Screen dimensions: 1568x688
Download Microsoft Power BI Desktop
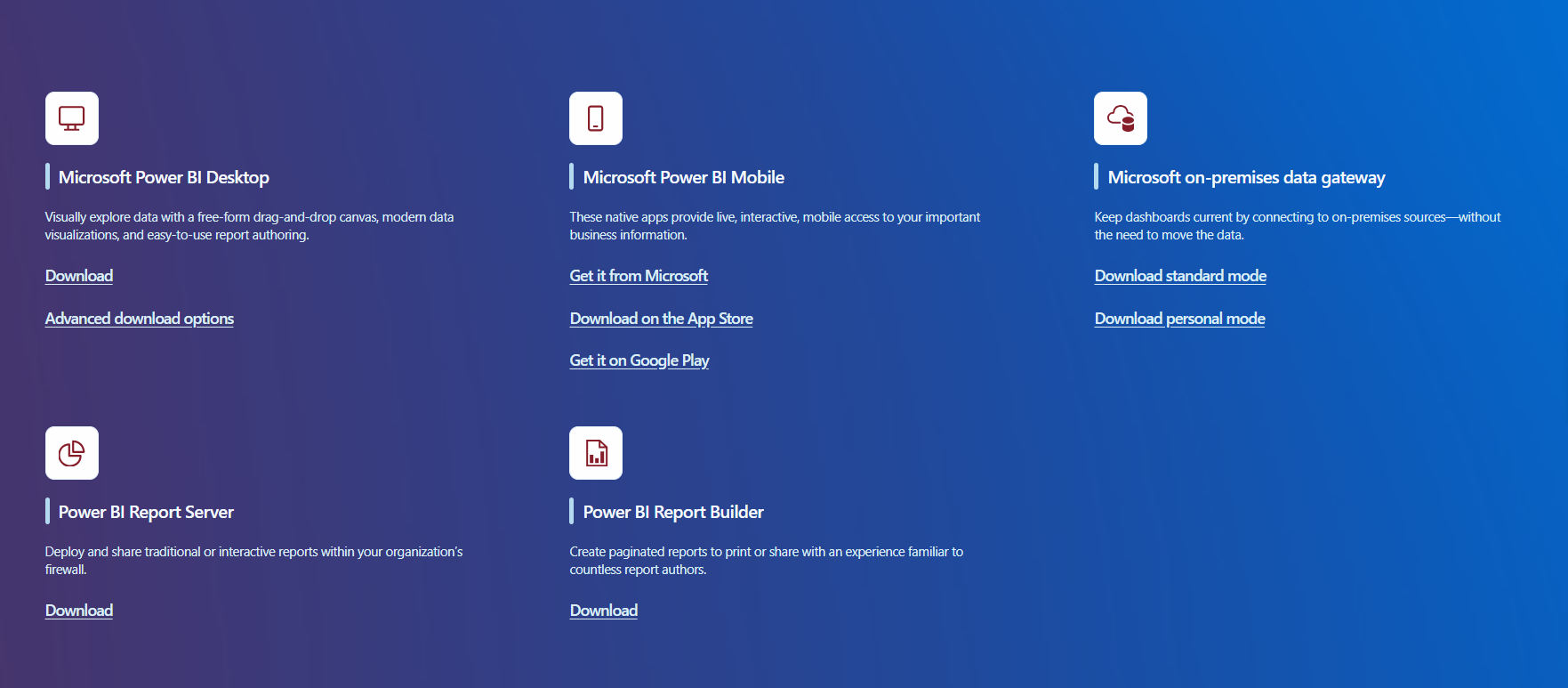(79, 276)
